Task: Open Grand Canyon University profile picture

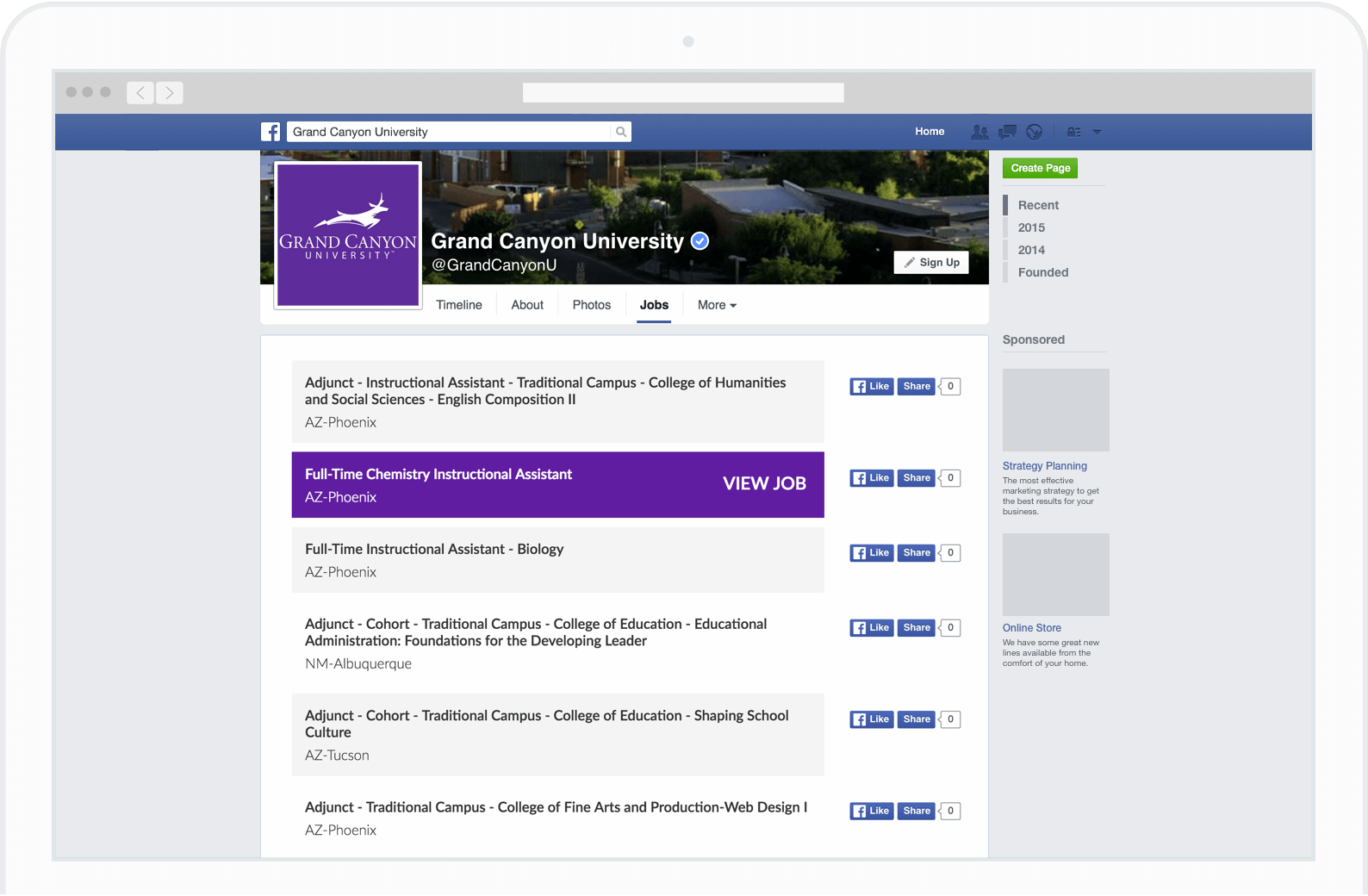Action: [x=348, y=235]
